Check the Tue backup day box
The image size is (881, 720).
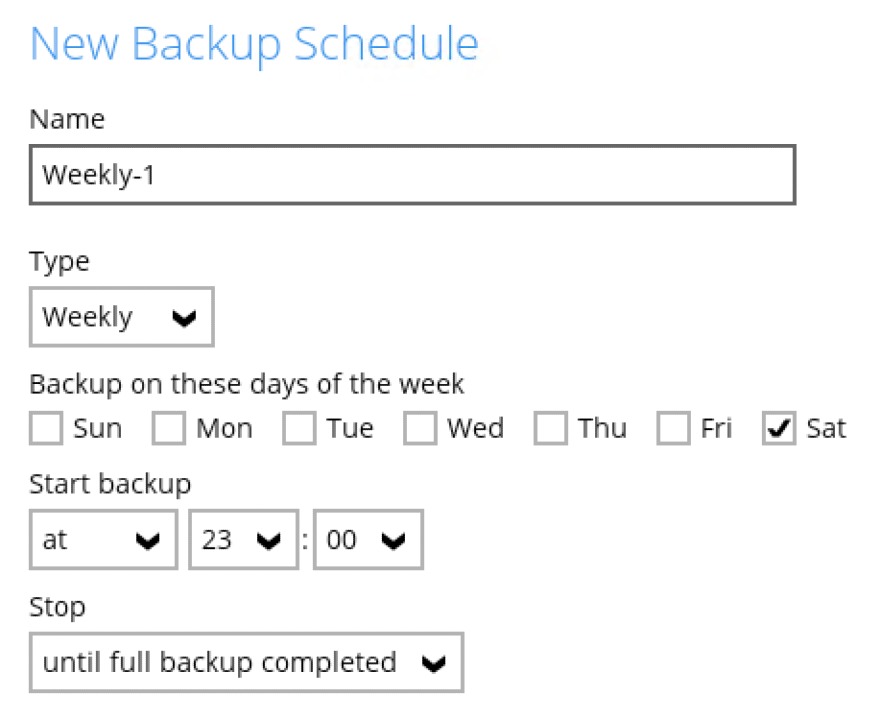299,429
